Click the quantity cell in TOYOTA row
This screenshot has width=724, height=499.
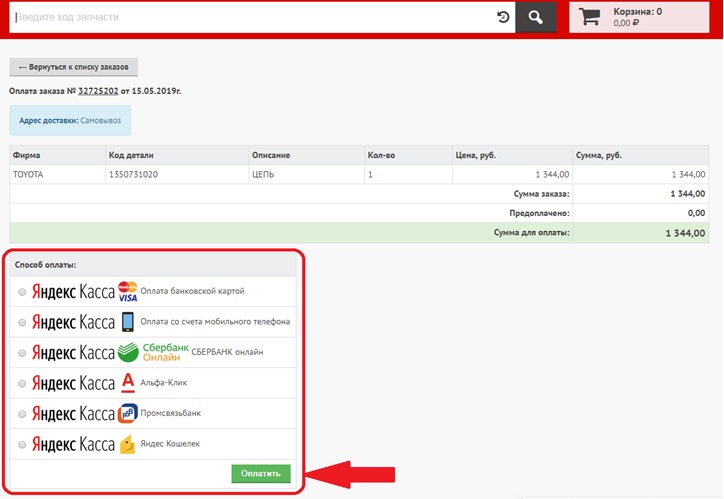click(x=408, y=174)
